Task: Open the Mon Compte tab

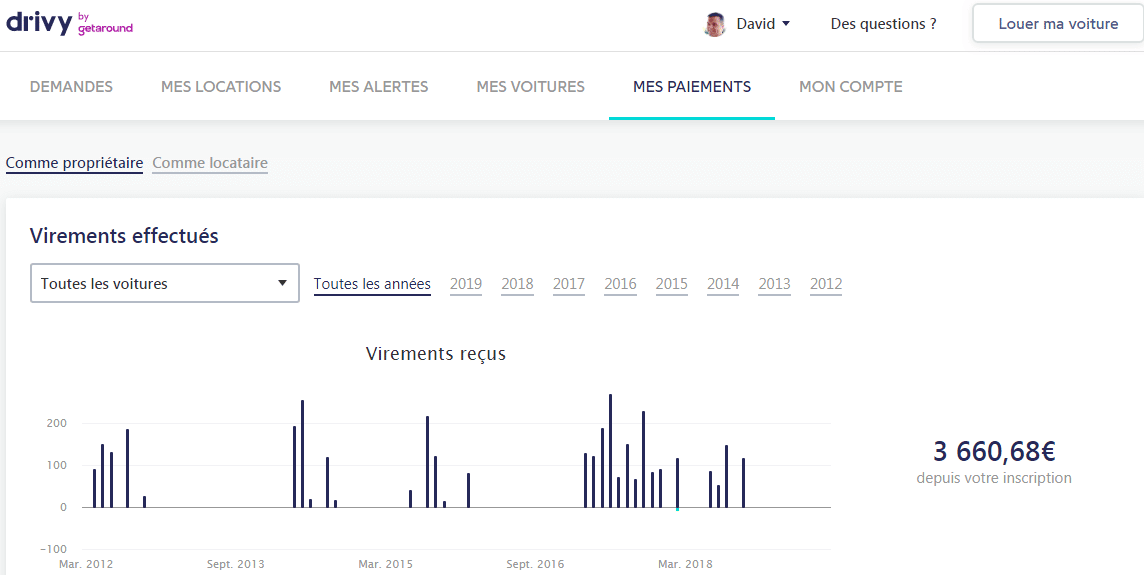Action: click(850, 87)
